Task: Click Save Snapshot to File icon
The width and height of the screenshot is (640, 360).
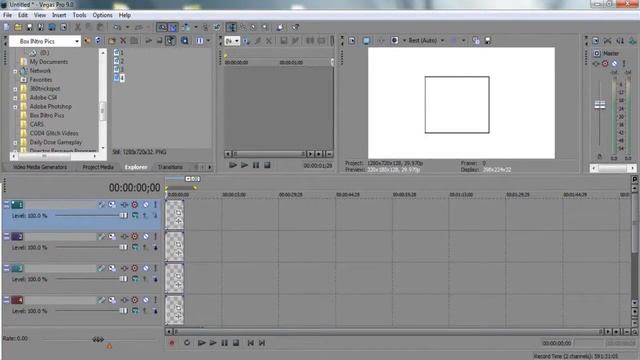Action: click(x=487, y=40)
